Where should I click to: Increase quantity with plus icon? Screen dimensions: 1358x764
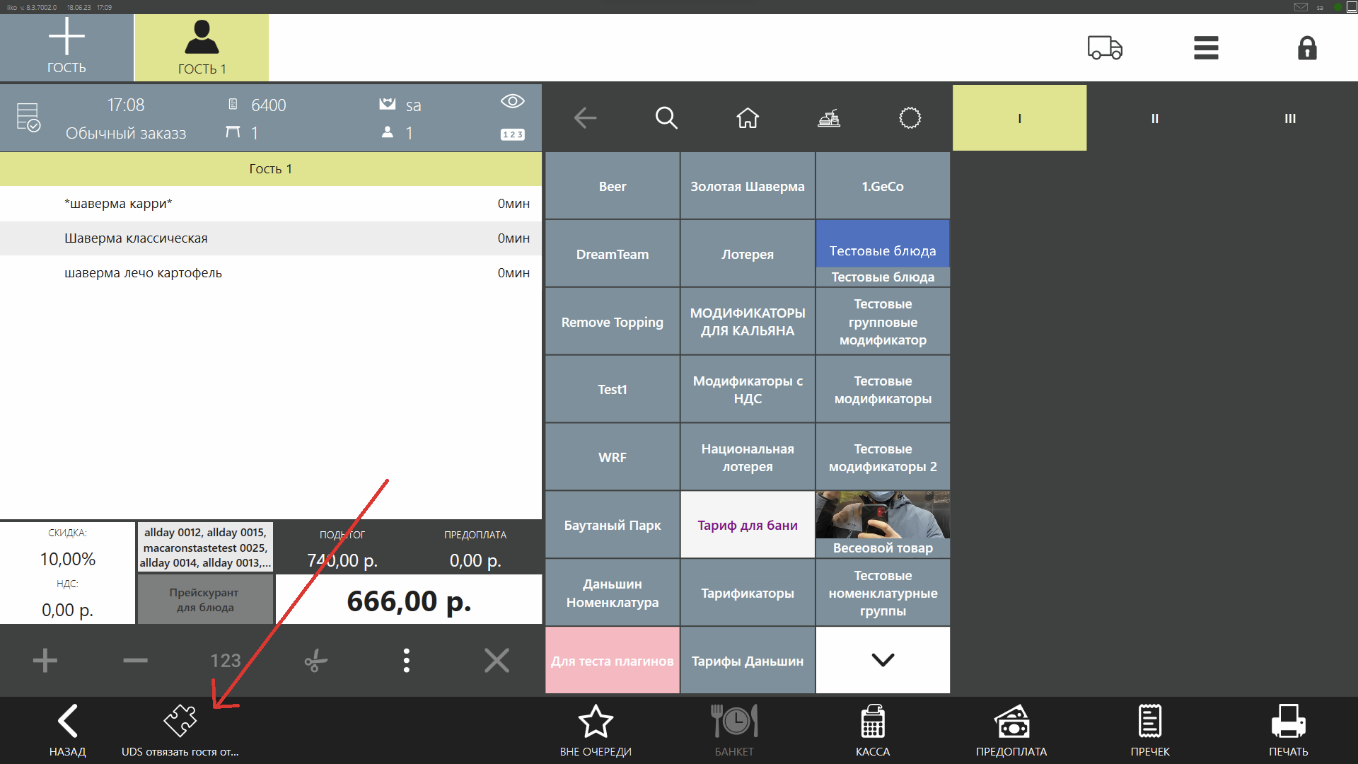click(45, 660)
